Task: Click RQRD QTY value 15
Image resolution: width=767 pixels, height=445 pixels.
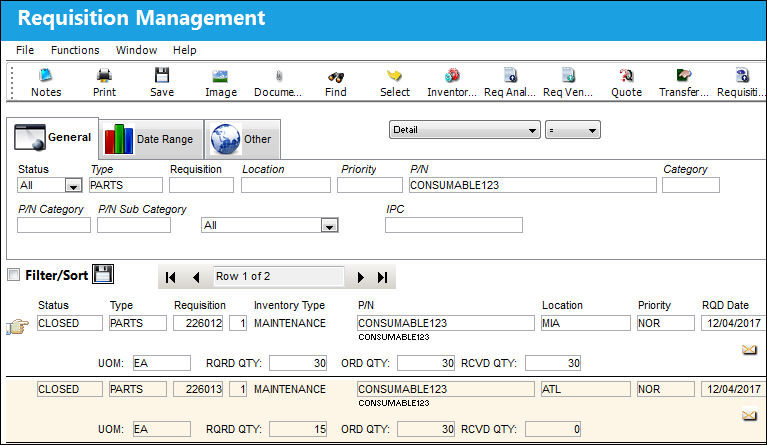Action: 298,429
